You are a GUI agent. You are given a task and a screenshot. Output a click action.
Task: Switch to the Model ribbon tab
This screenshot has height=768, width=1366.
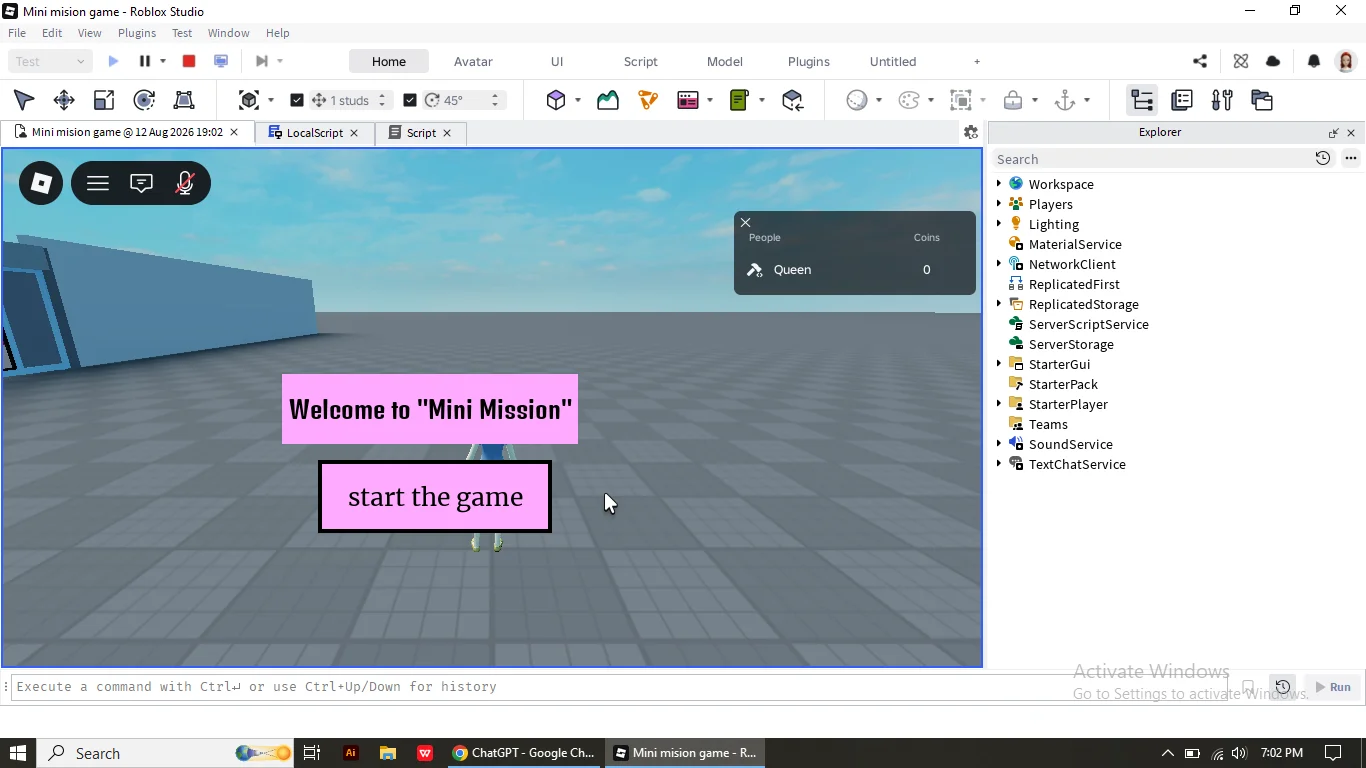point(725,61)
